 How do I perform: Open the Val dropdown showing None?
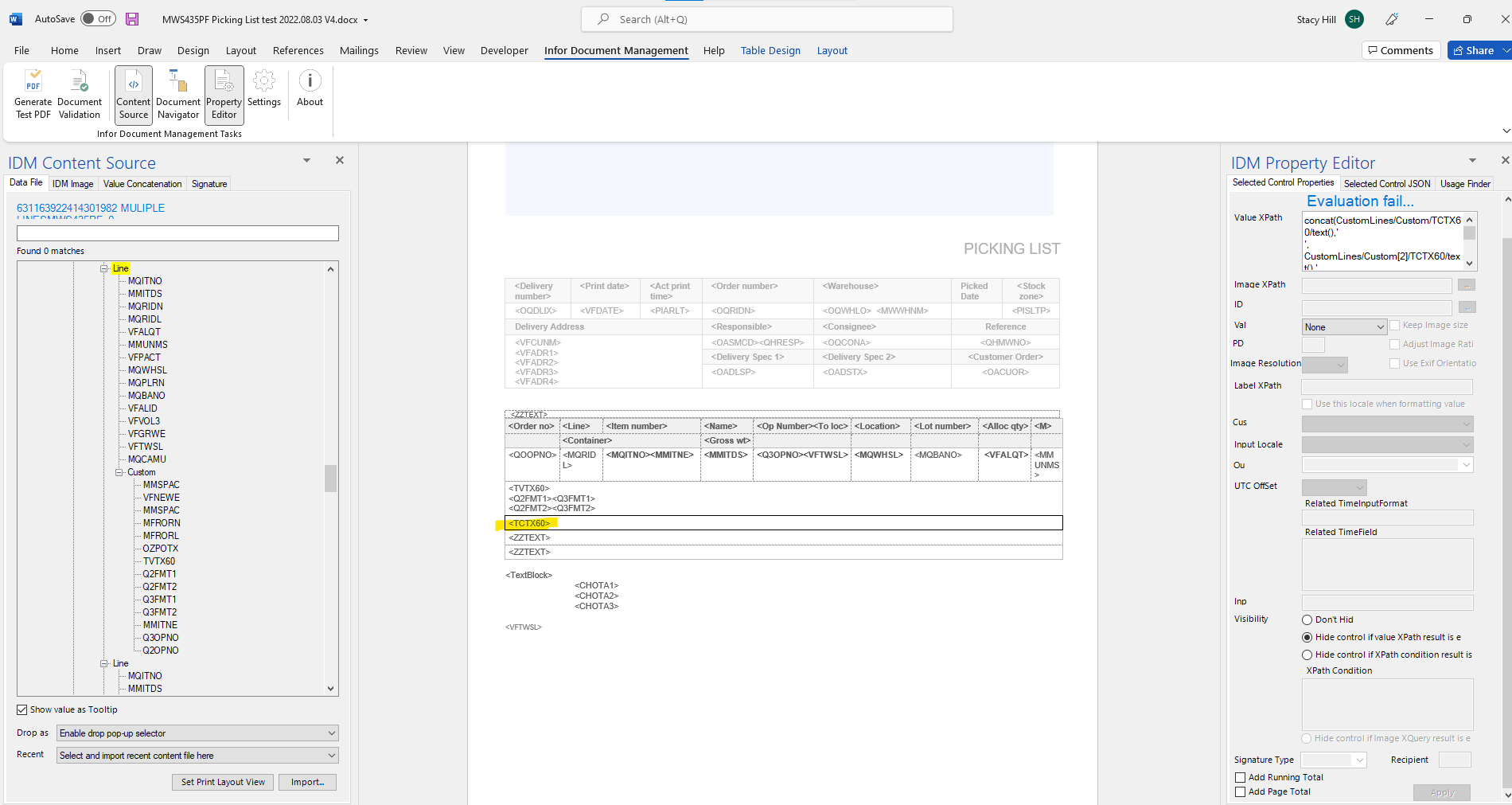click(x=1345, y=326)
